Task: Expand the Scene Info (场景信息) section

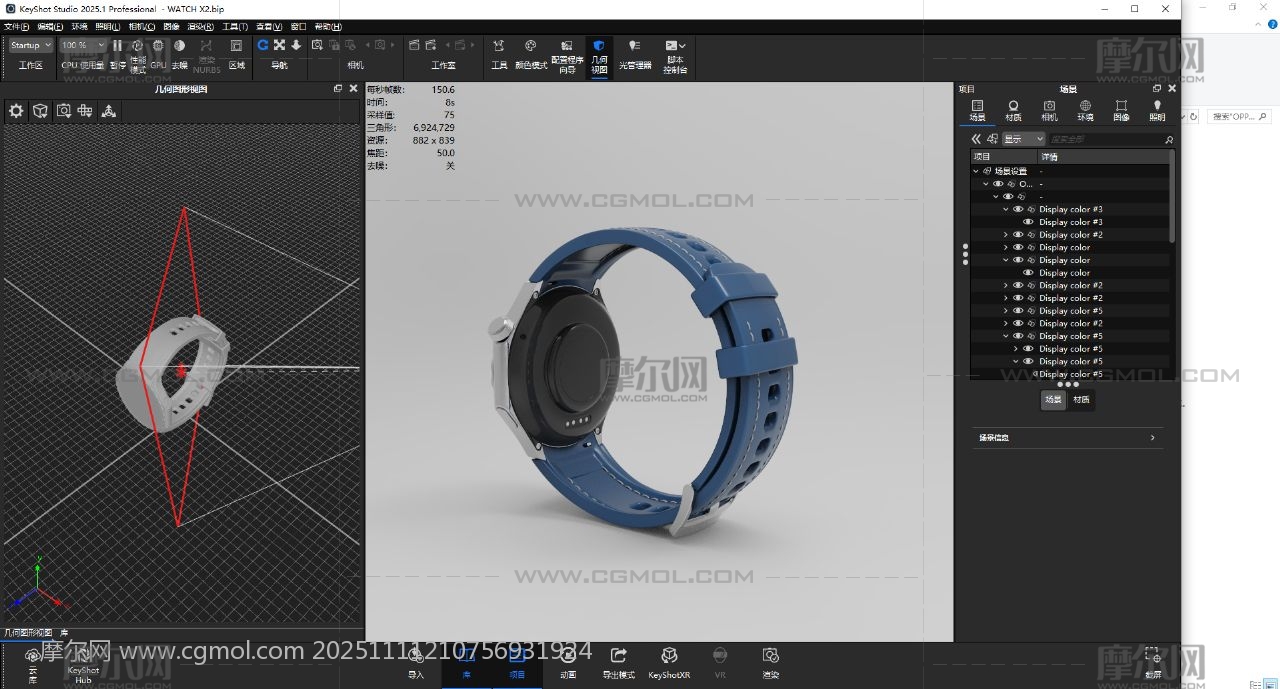Action: 1066,438
